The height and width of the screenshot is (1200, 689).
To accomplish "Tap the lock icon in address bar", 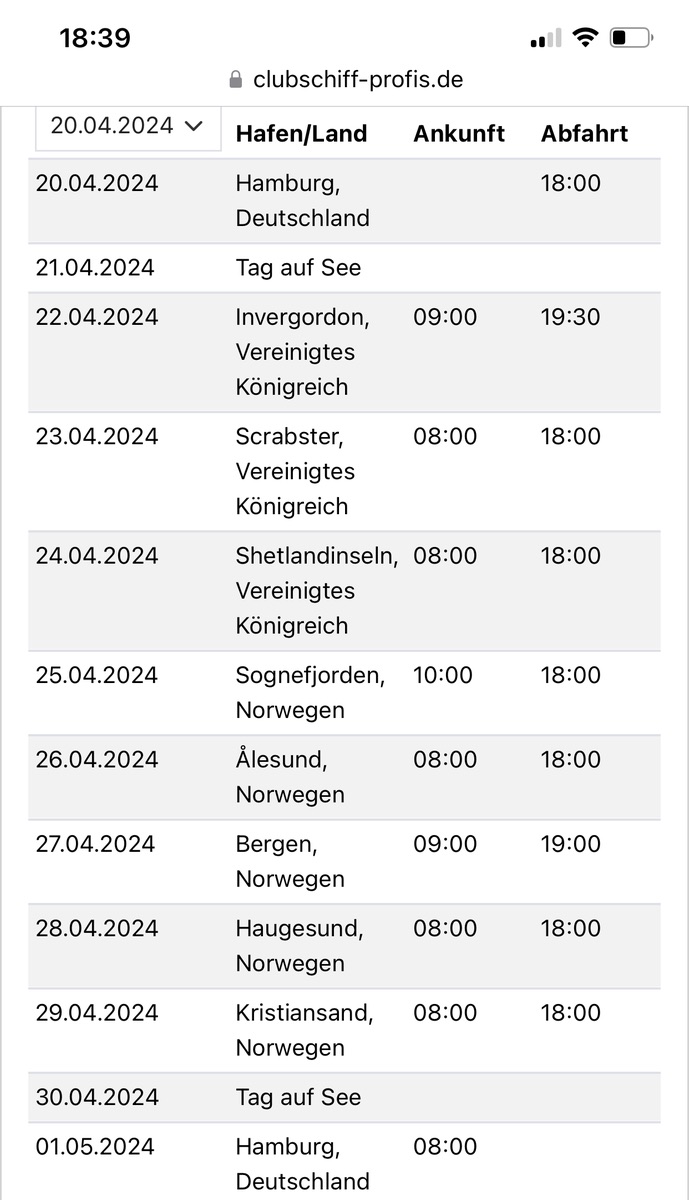I will pyautogui.click(x=236, y=80).
